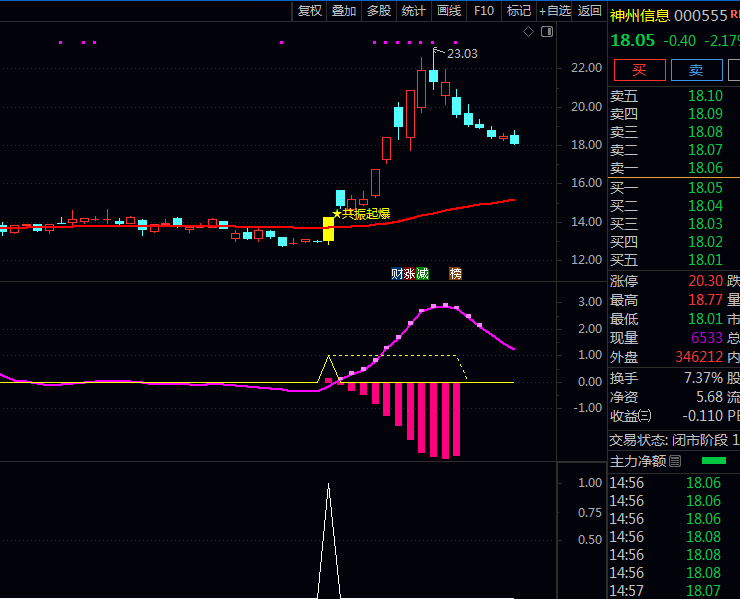Select the 叠加 toolbar option
This screenshot has width=740, height=599.
point(344,10)
